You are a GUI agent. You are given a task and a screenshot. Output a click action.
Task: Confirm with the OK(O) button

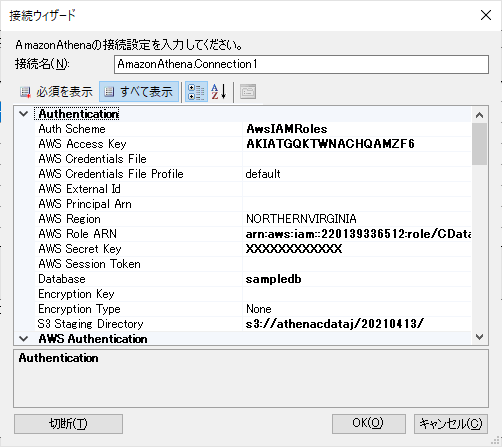coord(369,424)
